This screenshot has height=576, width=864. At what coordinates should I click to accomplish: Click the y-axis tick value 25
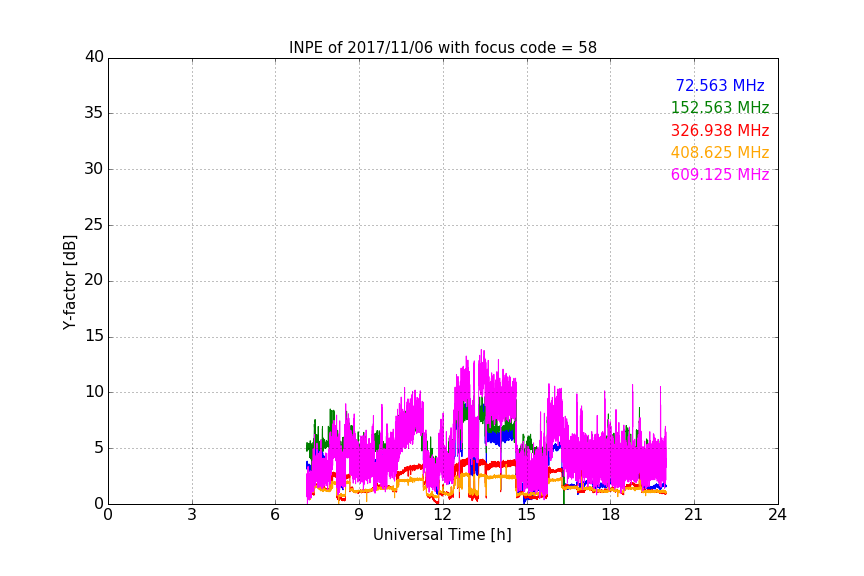[94, 224]
